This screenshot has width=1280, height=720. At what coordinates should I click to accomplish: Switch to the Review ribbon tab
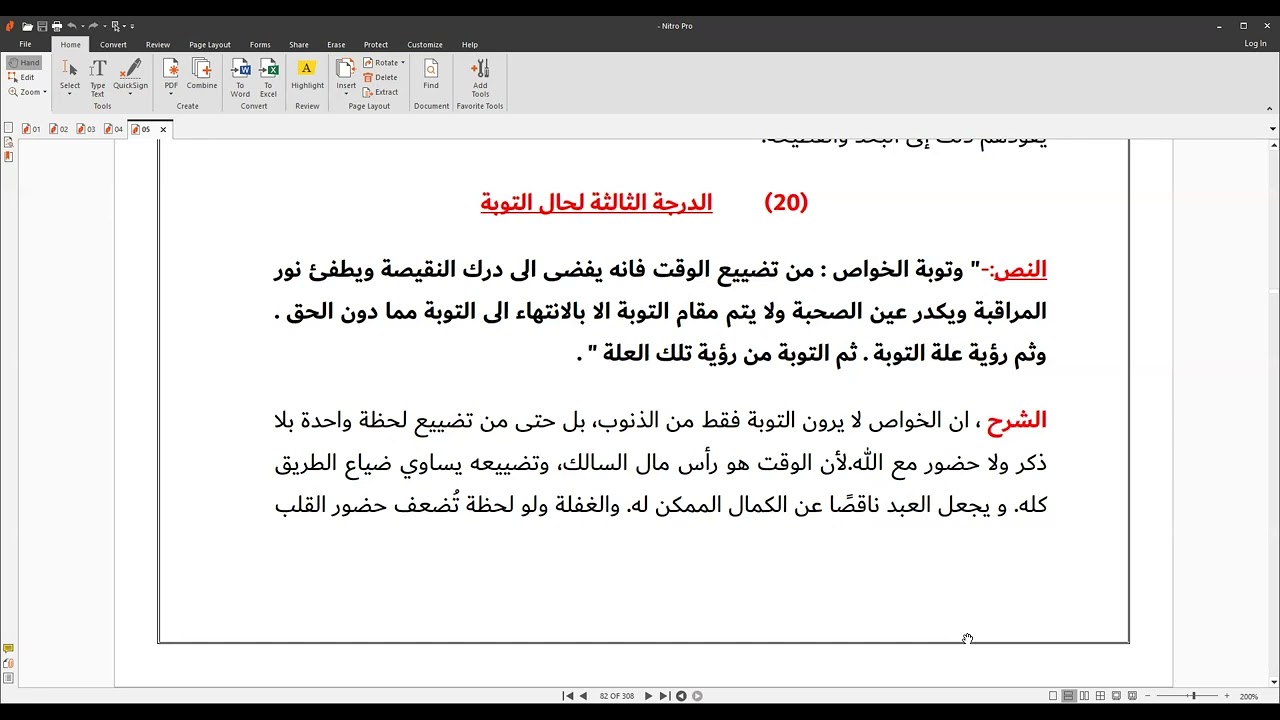(158, 44)
